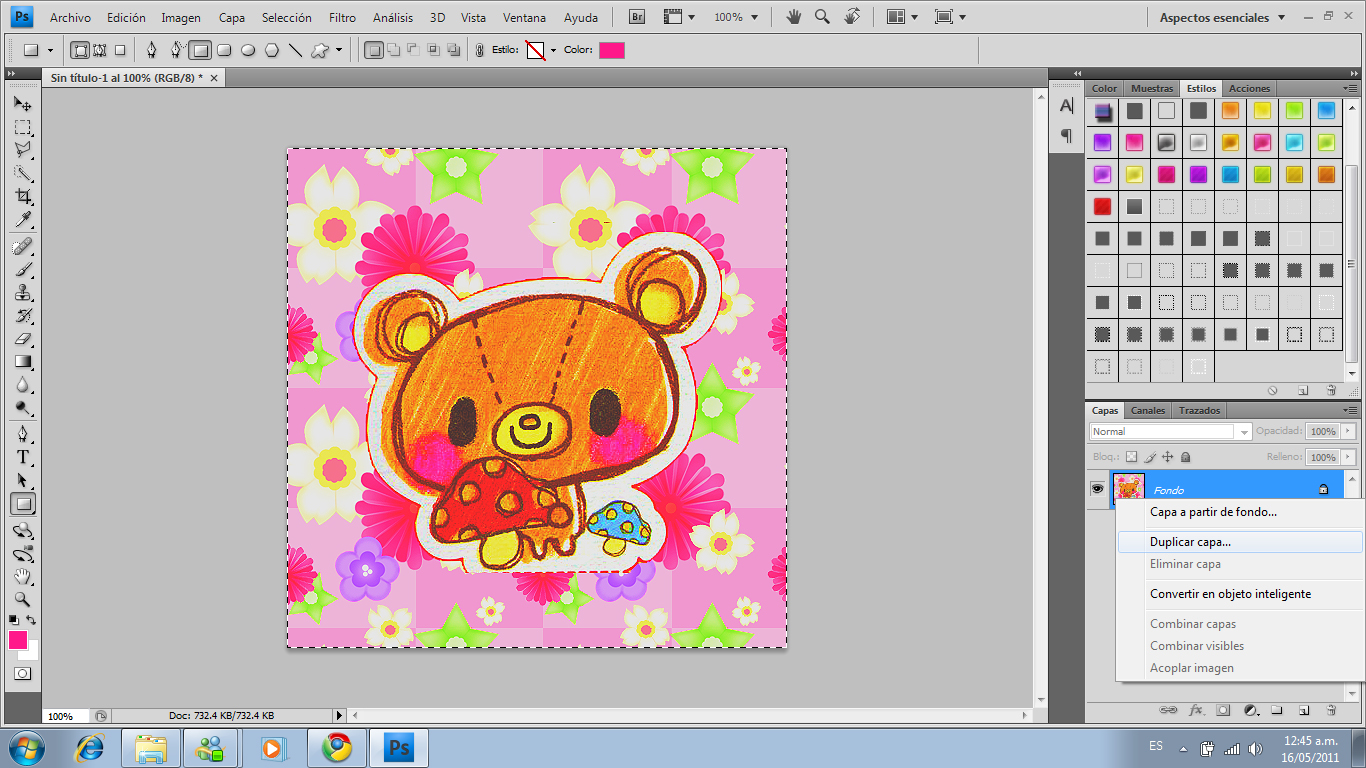This screenshot has width=1366, height=768.
Task: Click the Fondo layer thumbnail
Action: click(x=1128, y=488)
